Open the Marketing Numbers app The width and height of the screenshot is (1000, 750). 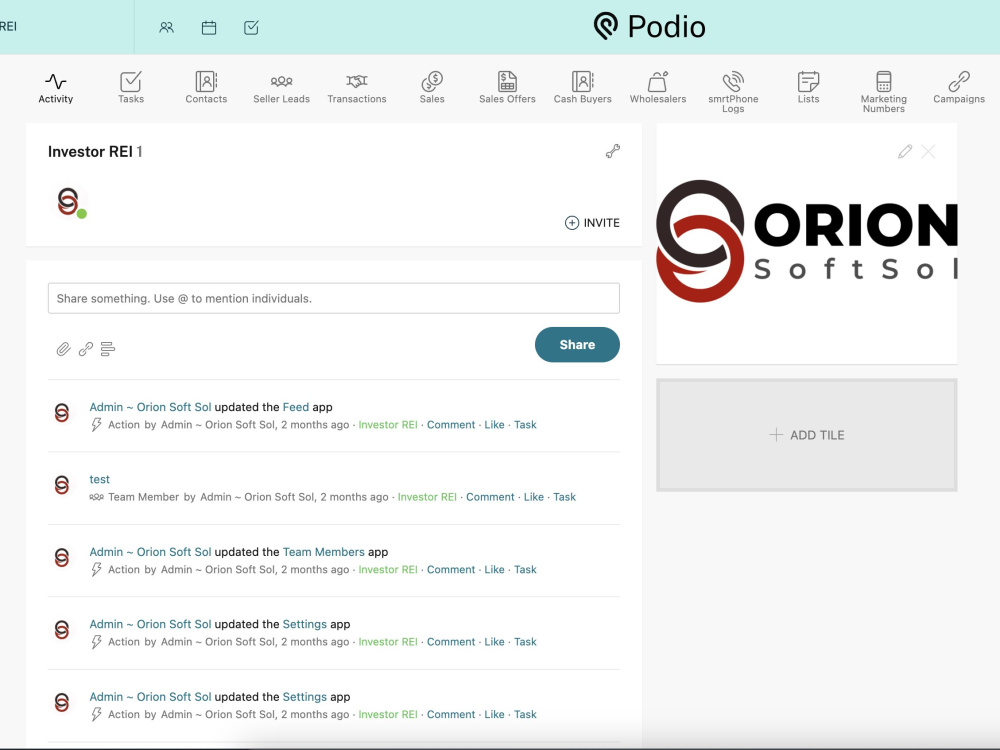coord(883,92)
